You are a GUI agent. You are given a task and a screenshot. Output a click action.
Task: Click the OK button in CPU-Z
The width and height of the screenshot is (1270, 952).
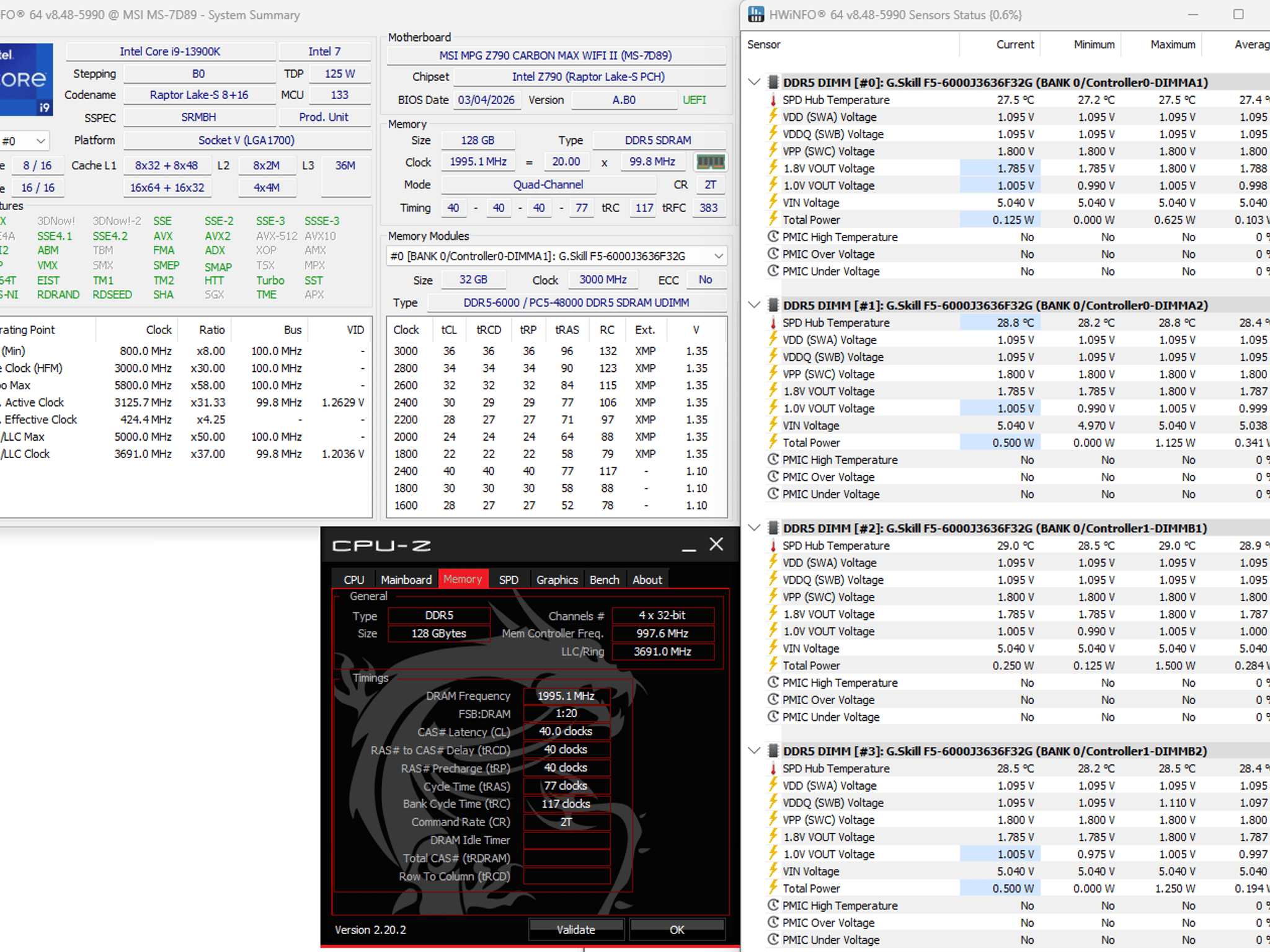677,930
